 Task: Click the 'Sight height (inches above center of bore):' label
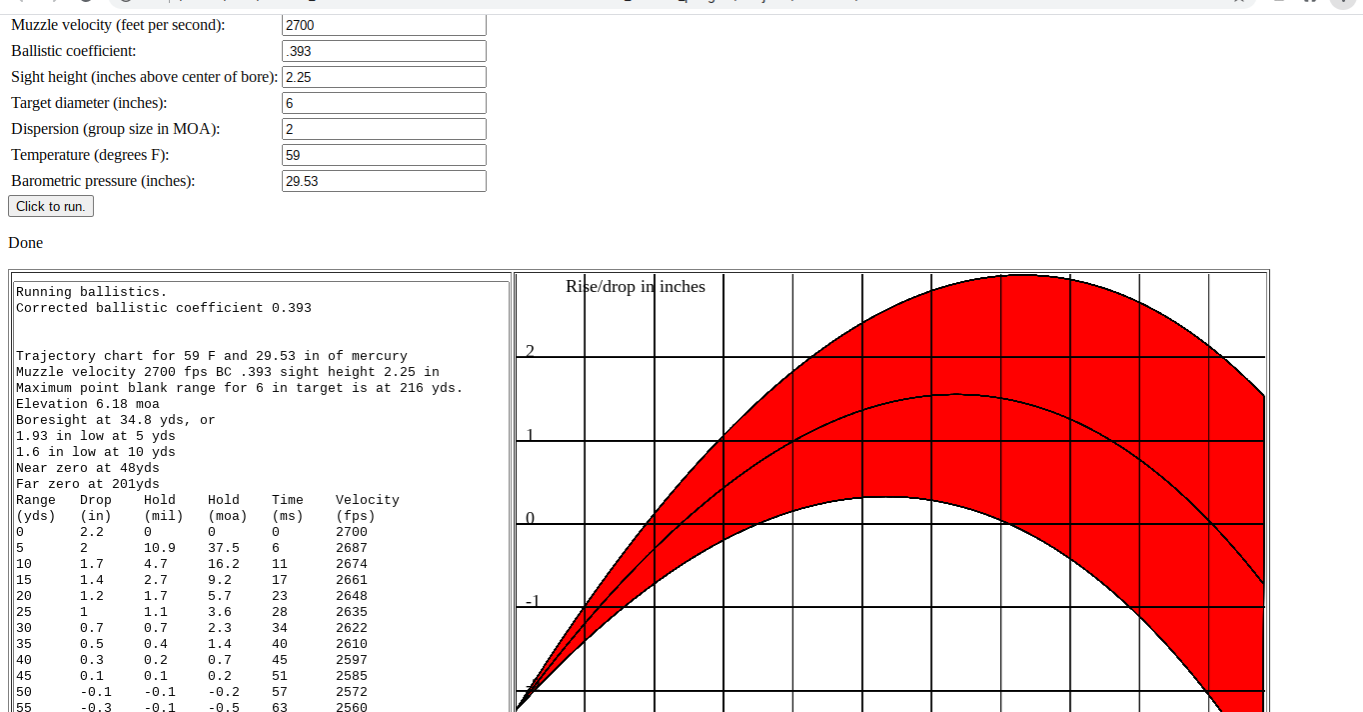tap(144, 77)
